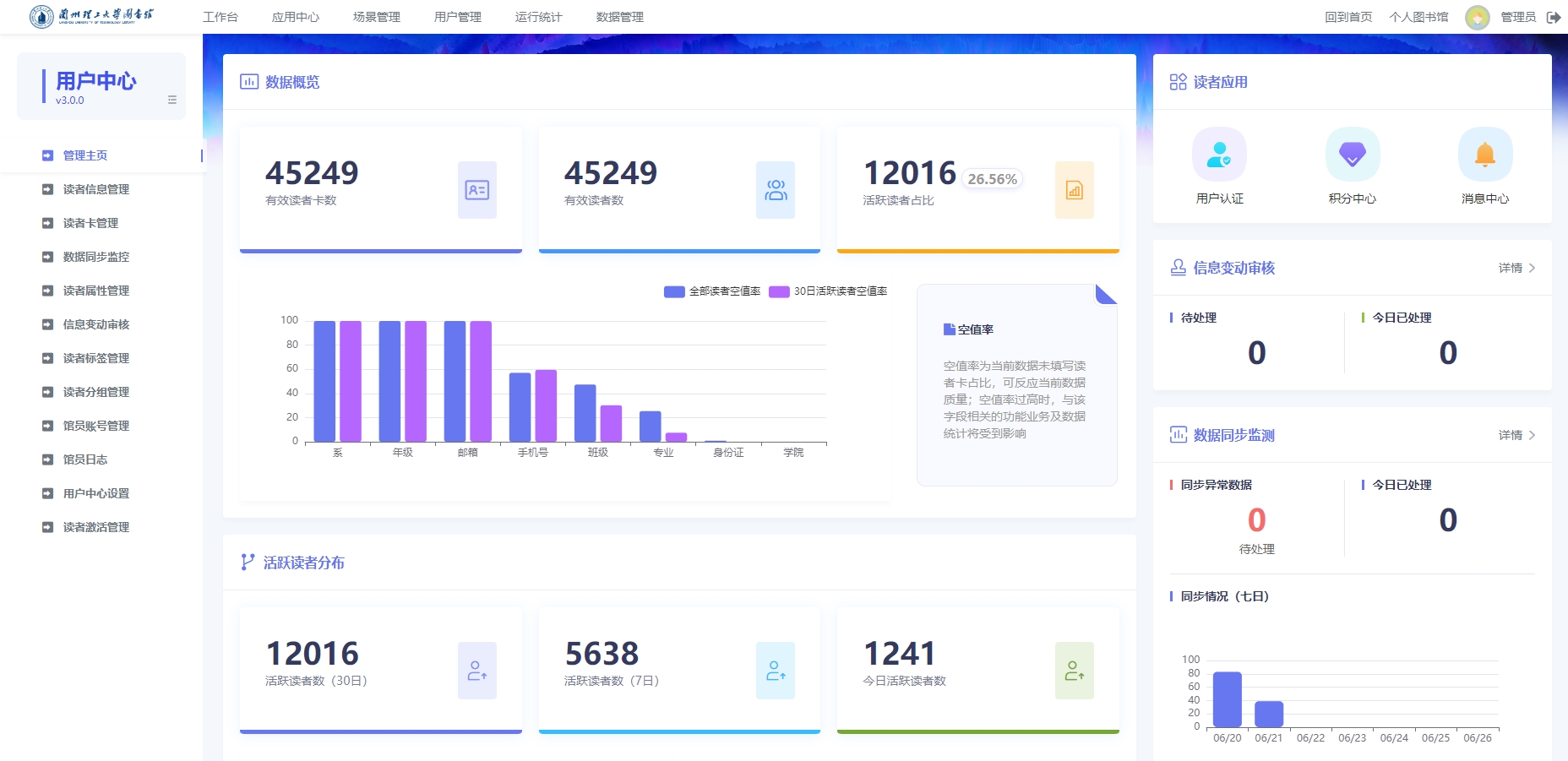Viewport: 1568px width, 761px height.
Task: Open the 用户认证 app icon
Action: click(x=1218, y=155)
